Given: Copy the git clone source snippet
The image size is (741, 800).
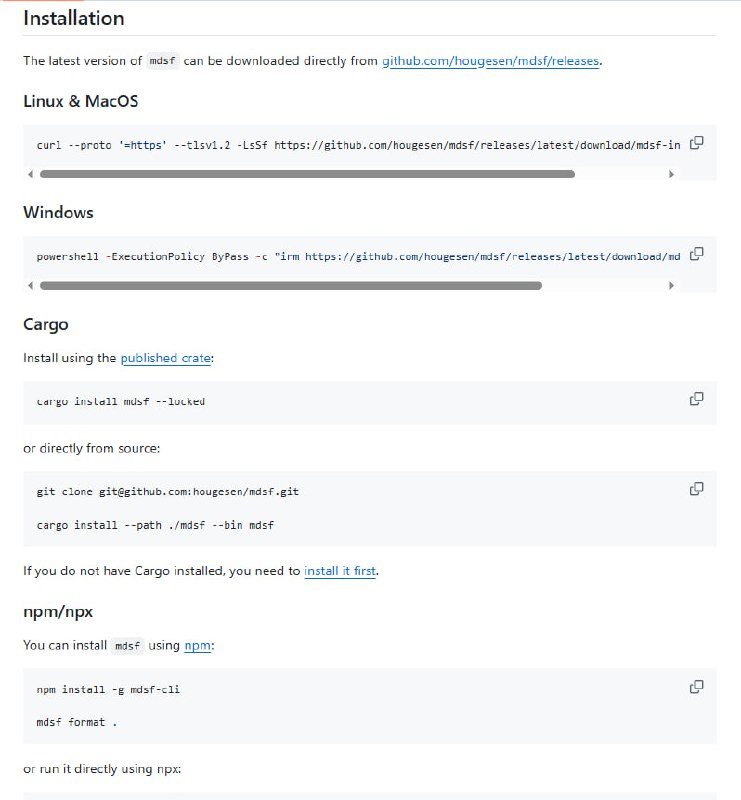Looking at the screenshot, I should (697, 489).
